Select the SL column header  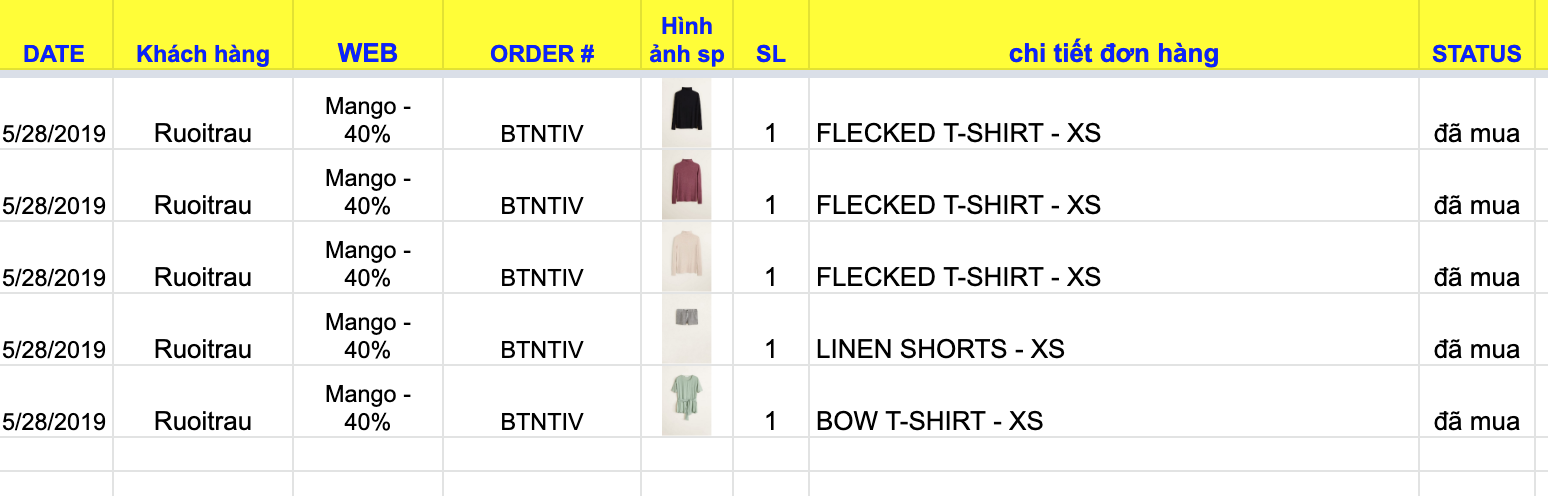click(x=770, y=54)
